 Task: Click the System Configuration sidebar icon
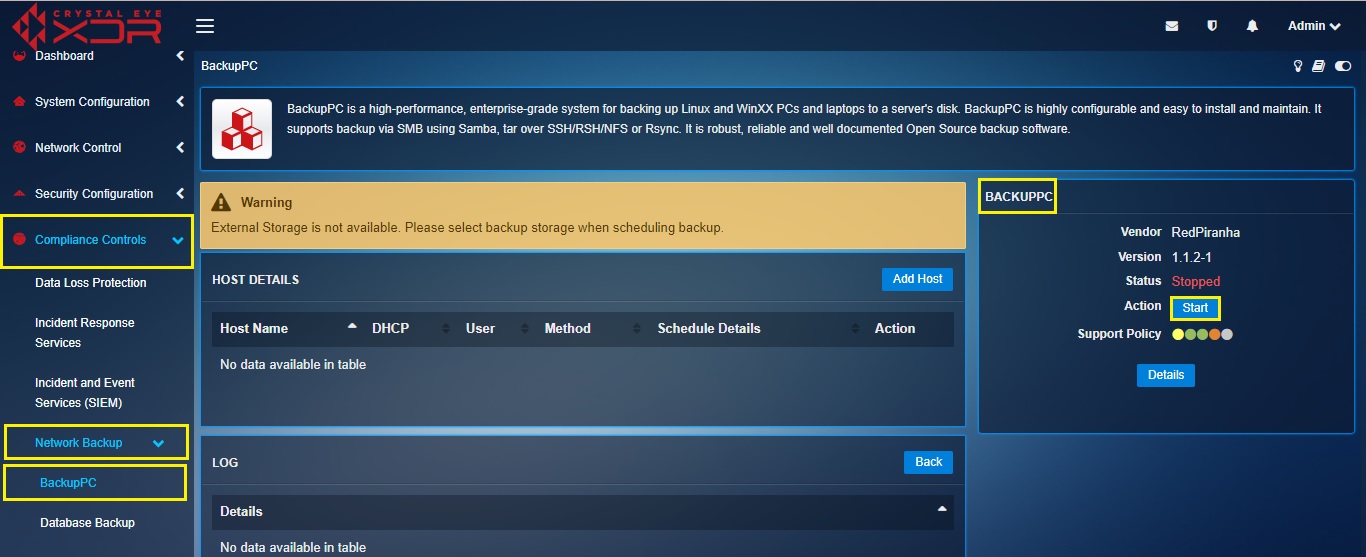(x=18, y=102)
